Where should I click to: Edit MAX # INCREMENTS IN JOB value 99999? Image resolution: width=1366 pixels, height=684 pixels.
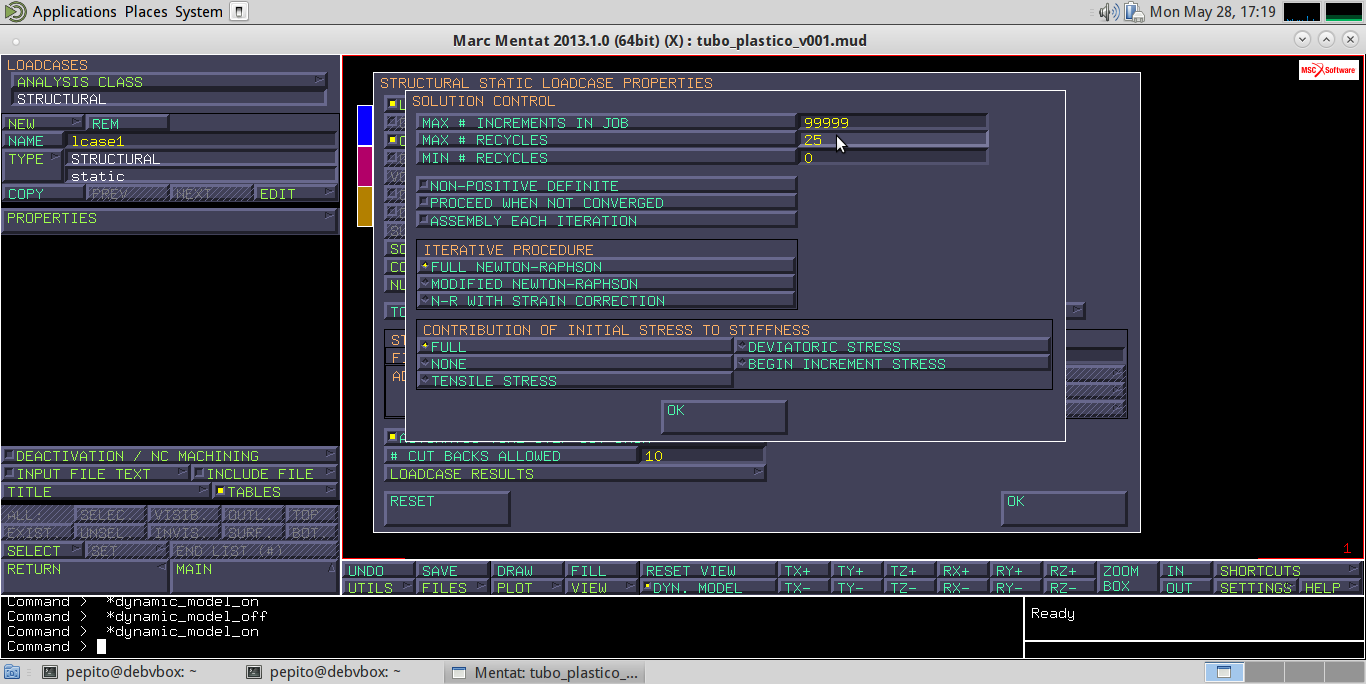(x=893, y=122)
